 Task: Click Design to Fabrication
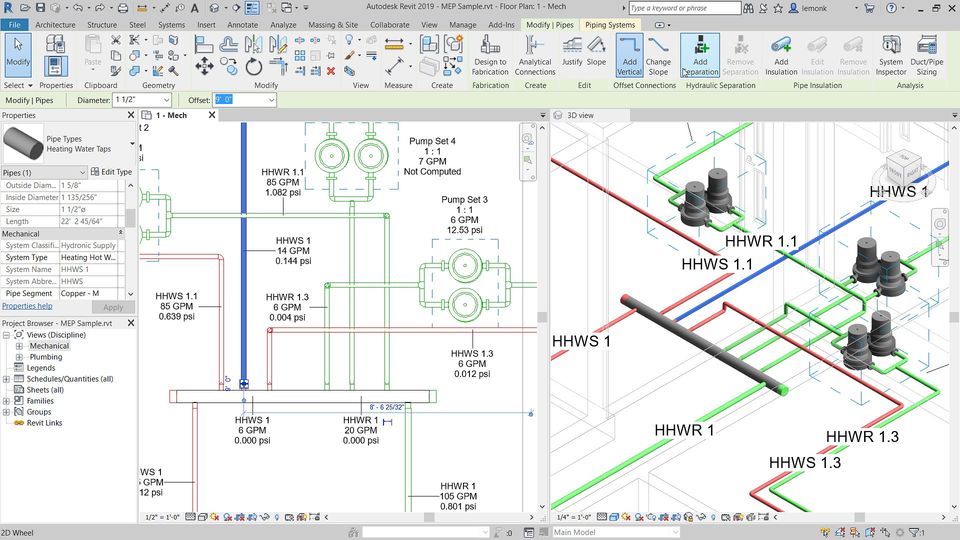(x=490, y=55)
